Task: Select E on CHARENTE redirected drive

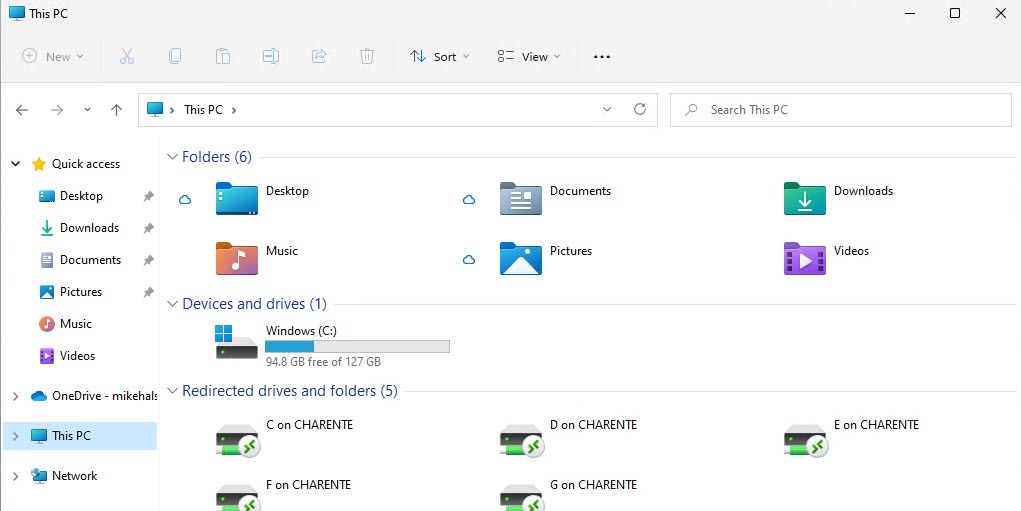Action: click(x=851, y=438)
